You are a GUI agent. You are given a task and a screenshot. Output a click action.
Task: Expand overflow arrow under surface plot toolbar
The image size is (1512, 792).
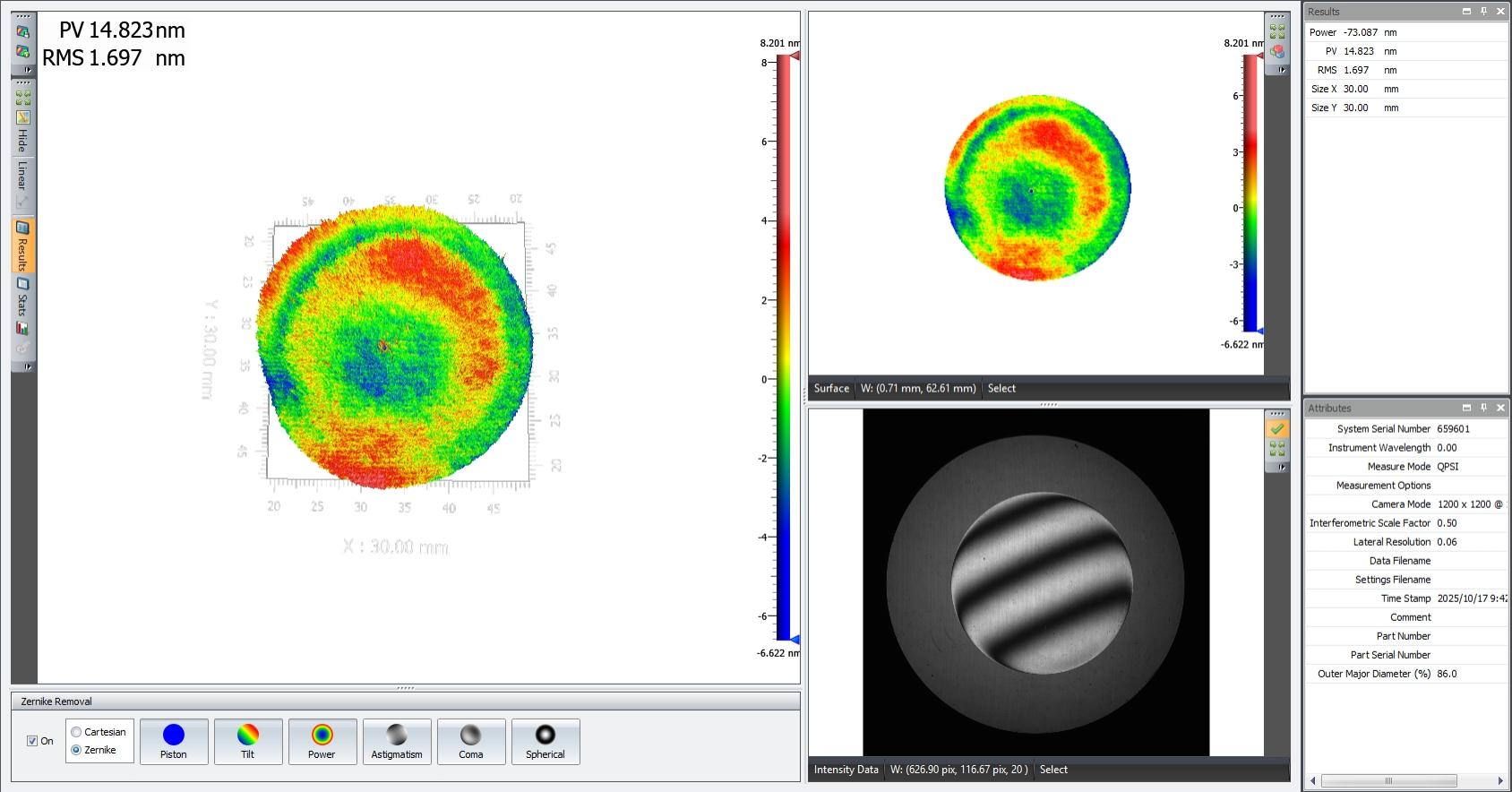tap(1282, 70)
